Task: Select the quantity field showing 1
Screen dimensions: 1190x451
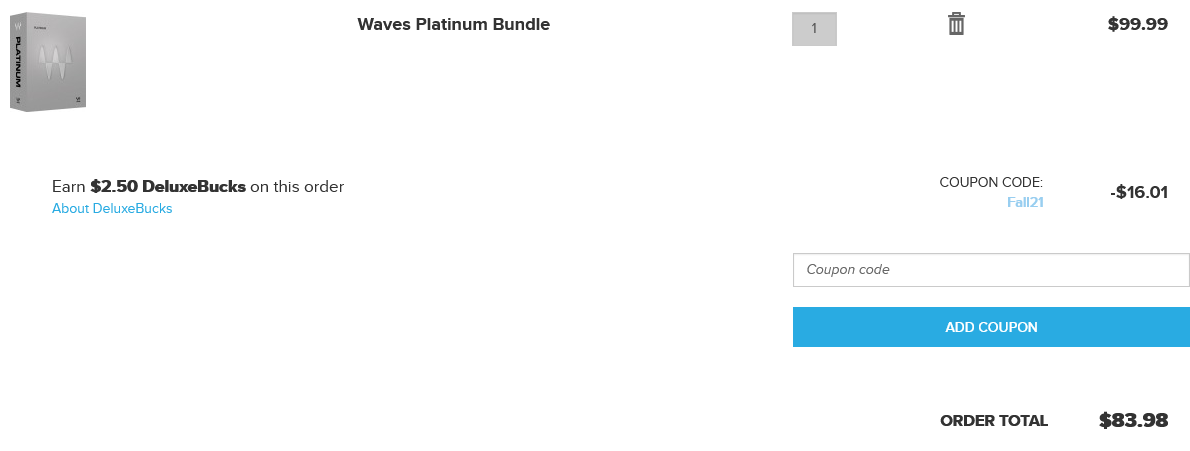Action: (x=814, y=28)
